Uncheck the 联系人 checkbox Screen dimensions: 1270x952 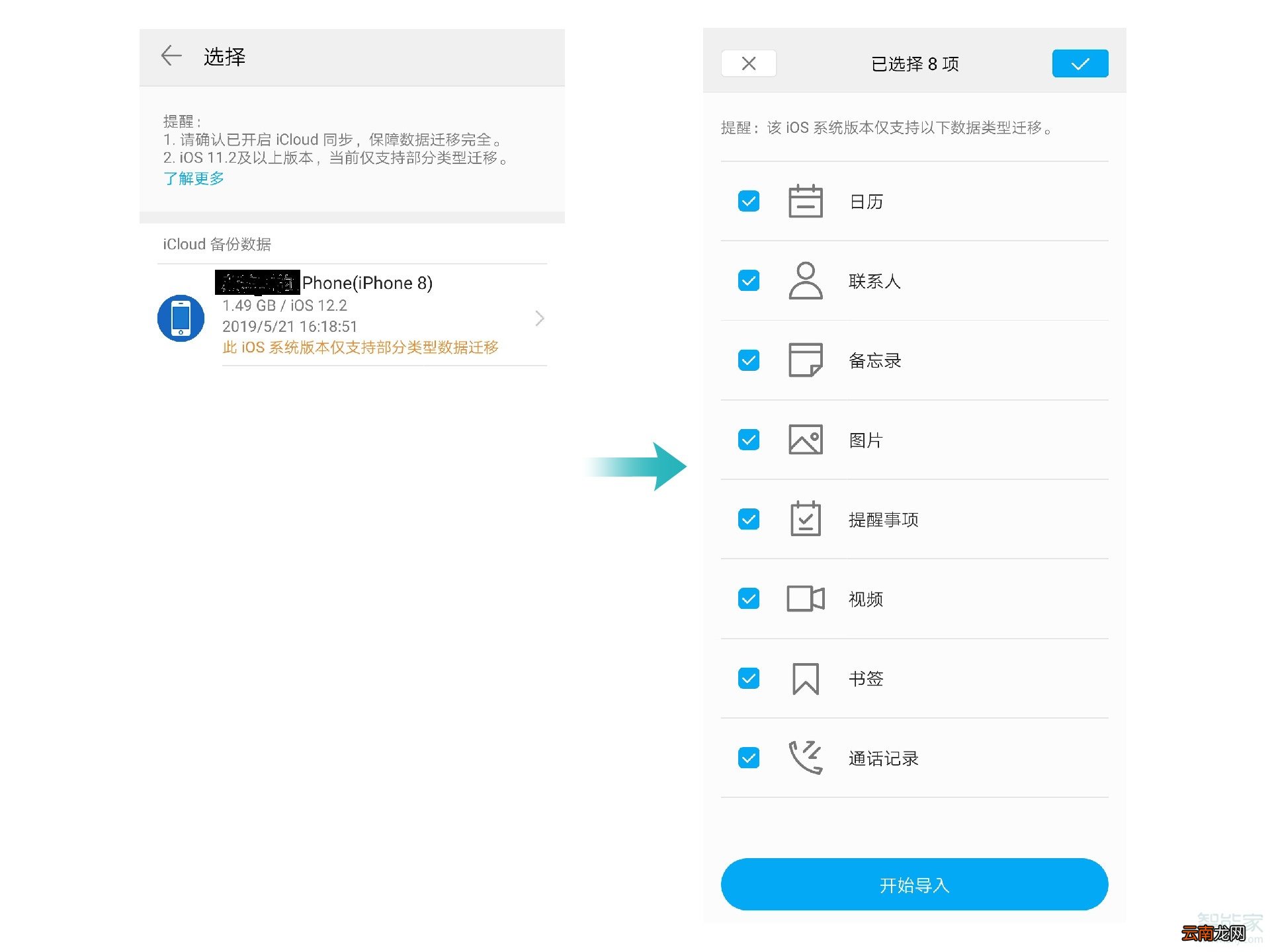click(x=748, y=281)
